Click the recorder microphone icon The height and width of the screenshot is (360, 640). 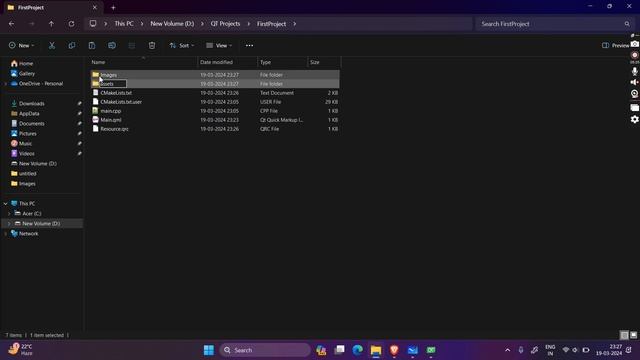[x=635, y=71]
